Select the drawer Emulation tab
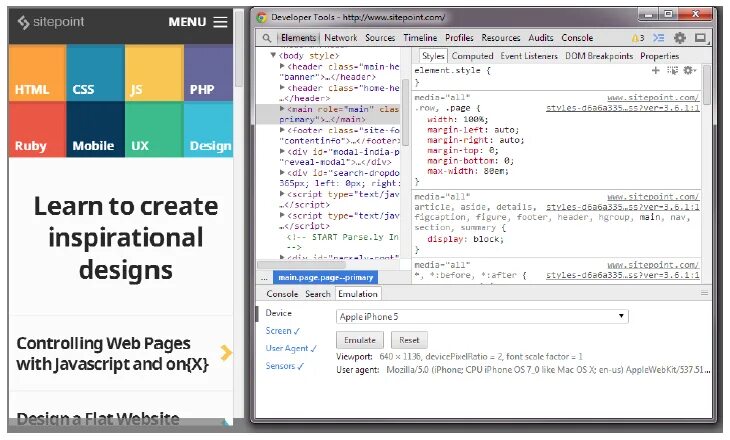Viewport: 730px width, 440px height. tap(358, 294)
